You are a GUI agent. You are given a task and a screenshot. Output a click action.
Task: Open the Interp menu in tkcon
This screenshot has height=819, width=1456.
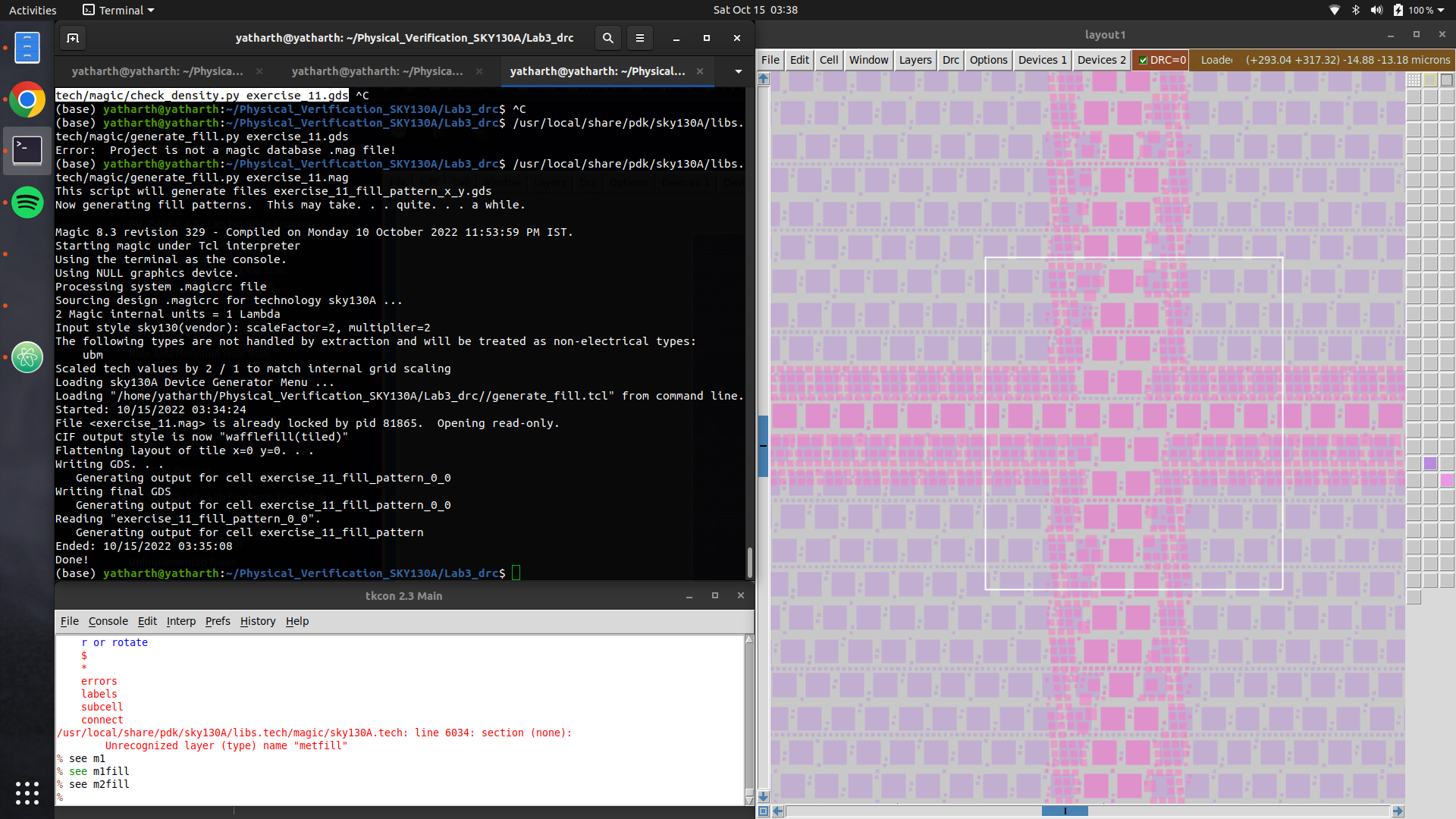[181, 621]
